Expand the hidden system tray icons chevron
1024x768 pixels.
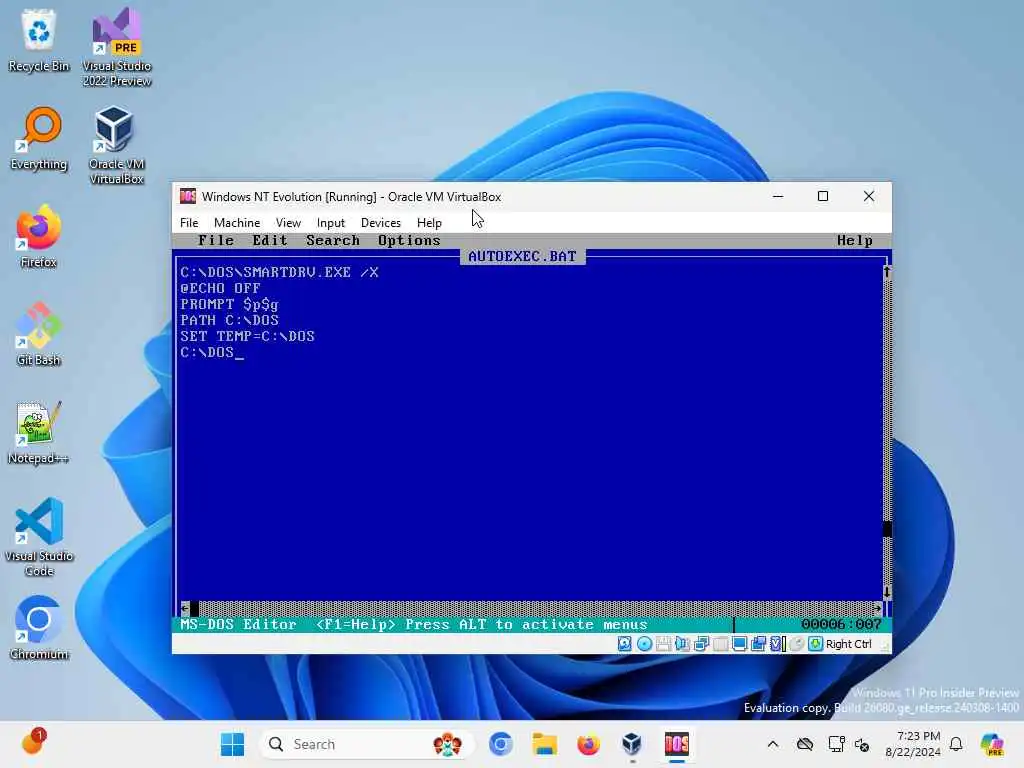(773, 744)
